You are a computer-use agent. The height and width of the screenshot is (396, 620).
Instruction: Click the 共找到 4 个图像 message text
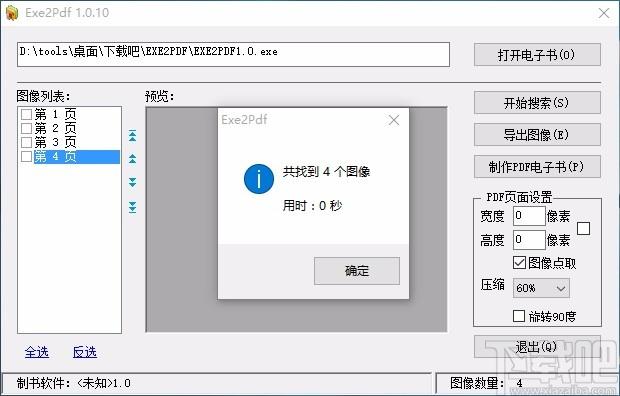pos(326,171)
